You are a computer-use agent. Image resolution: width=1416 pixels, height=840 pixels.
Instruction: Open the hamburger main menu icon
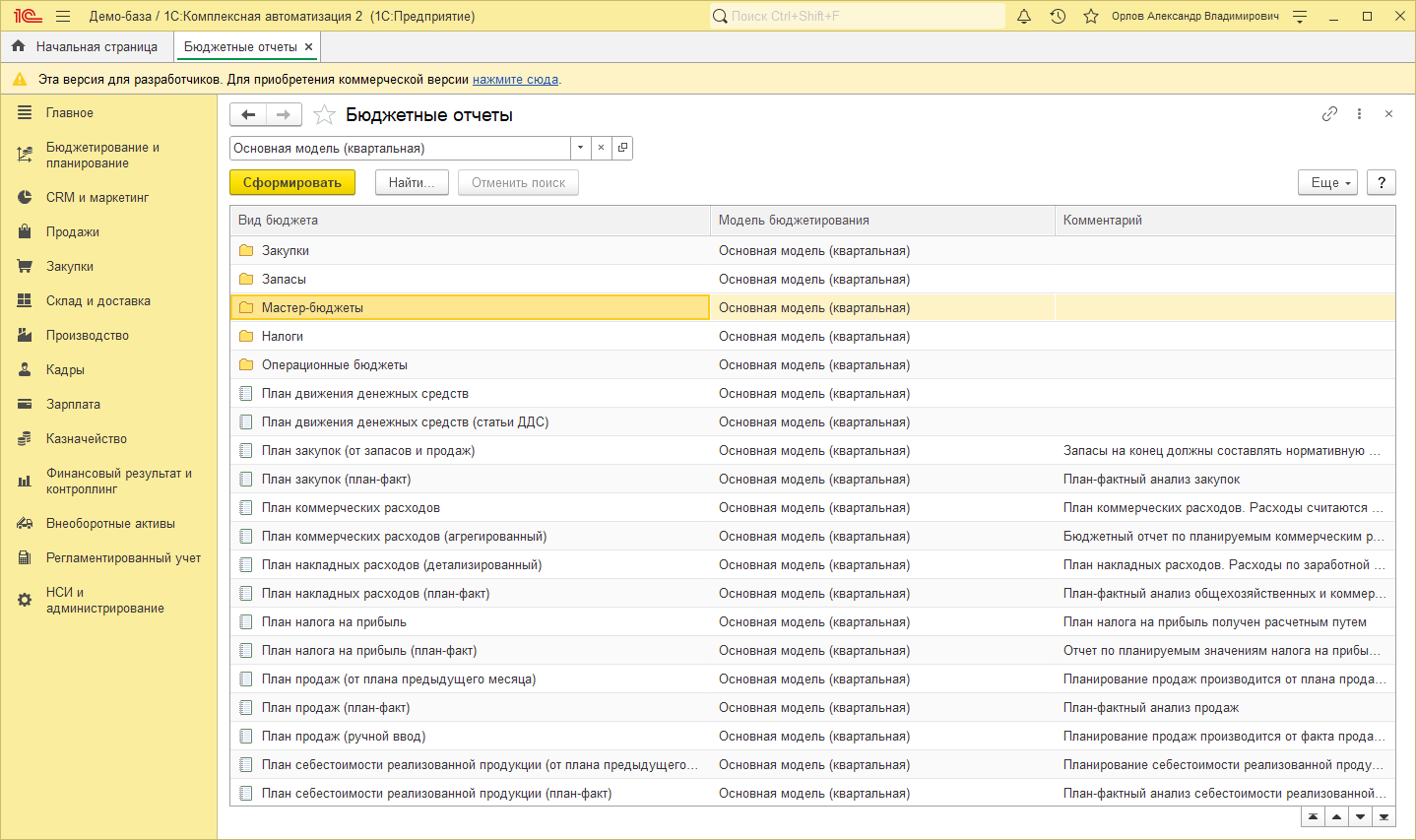pyautogui.click(x=63, y=16)
